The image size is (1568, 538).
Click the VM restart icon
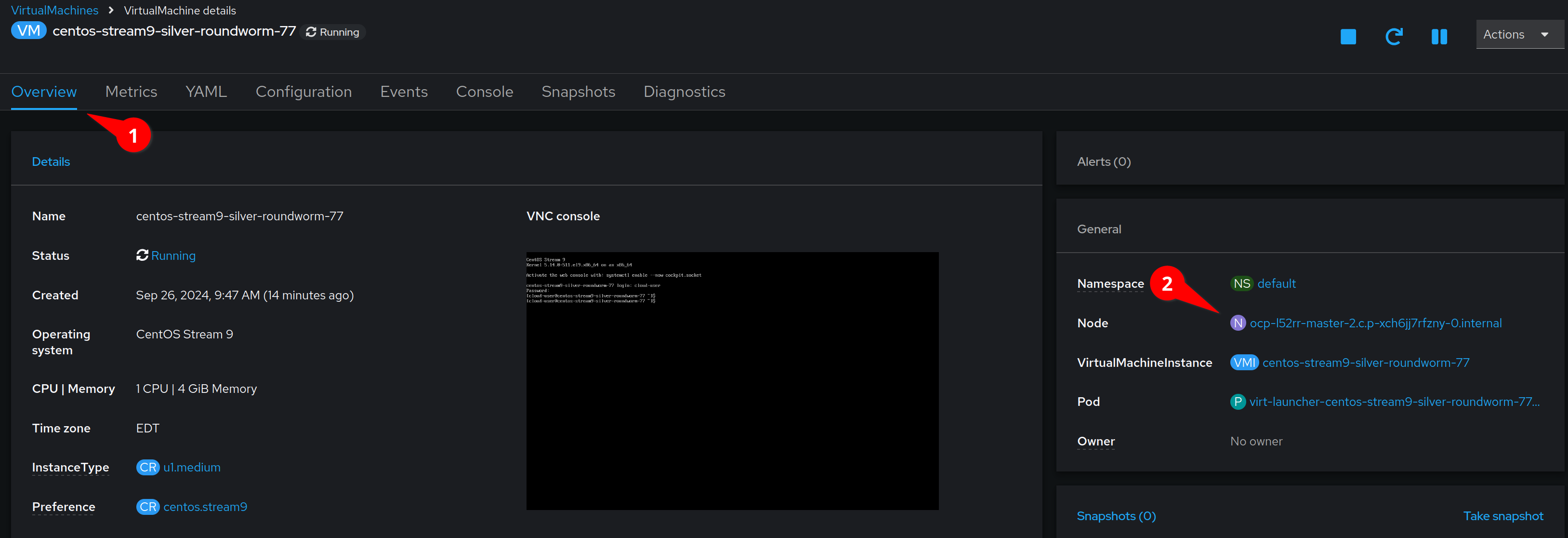point(1393,32)
